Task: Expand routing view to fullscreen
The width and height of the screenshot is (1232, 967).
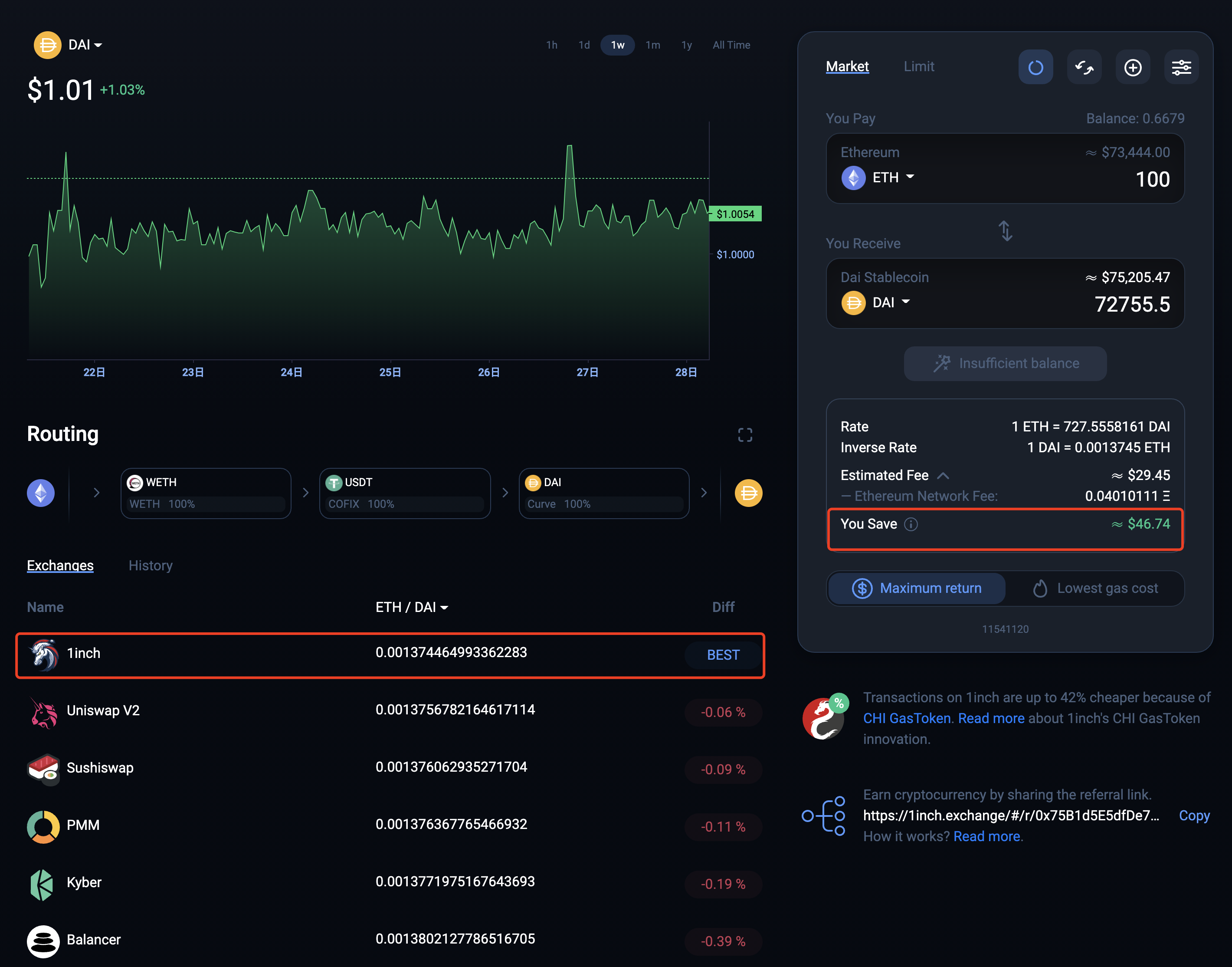Action: tap(745, 435)
